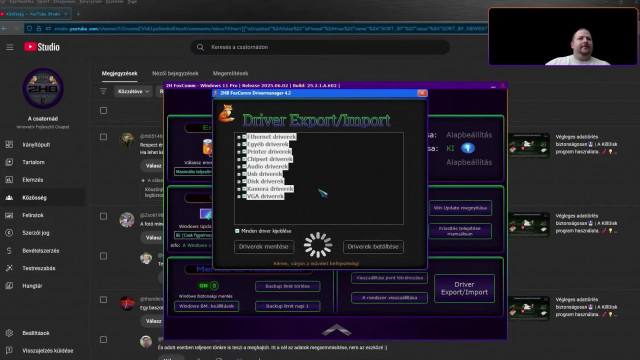
Task: Uncheck the Audio driverek checkbox
Action: (244, 167)
